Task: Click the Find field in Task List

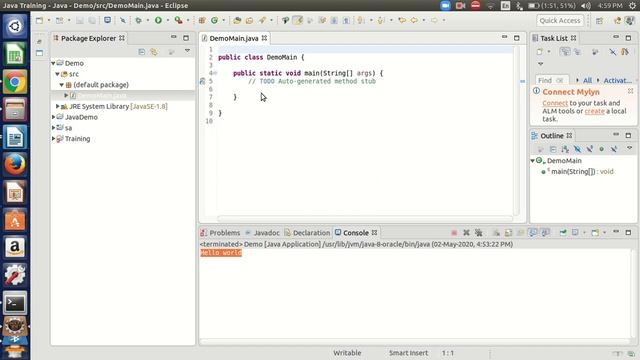Action: tap(551, 80)
